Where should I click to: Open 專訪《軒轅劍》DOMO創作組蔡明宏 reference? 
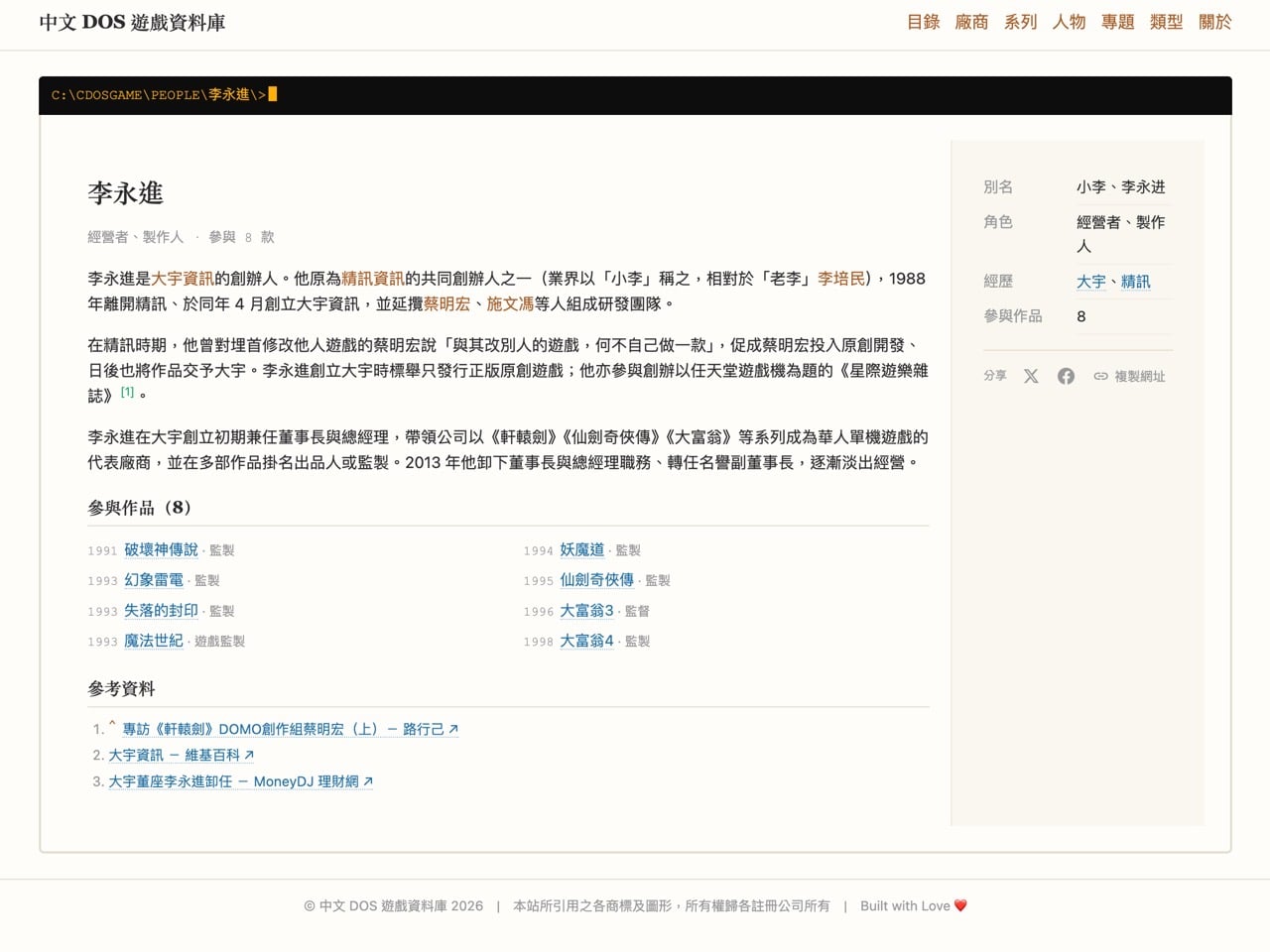pyautogui.click(x=290, y=729)
